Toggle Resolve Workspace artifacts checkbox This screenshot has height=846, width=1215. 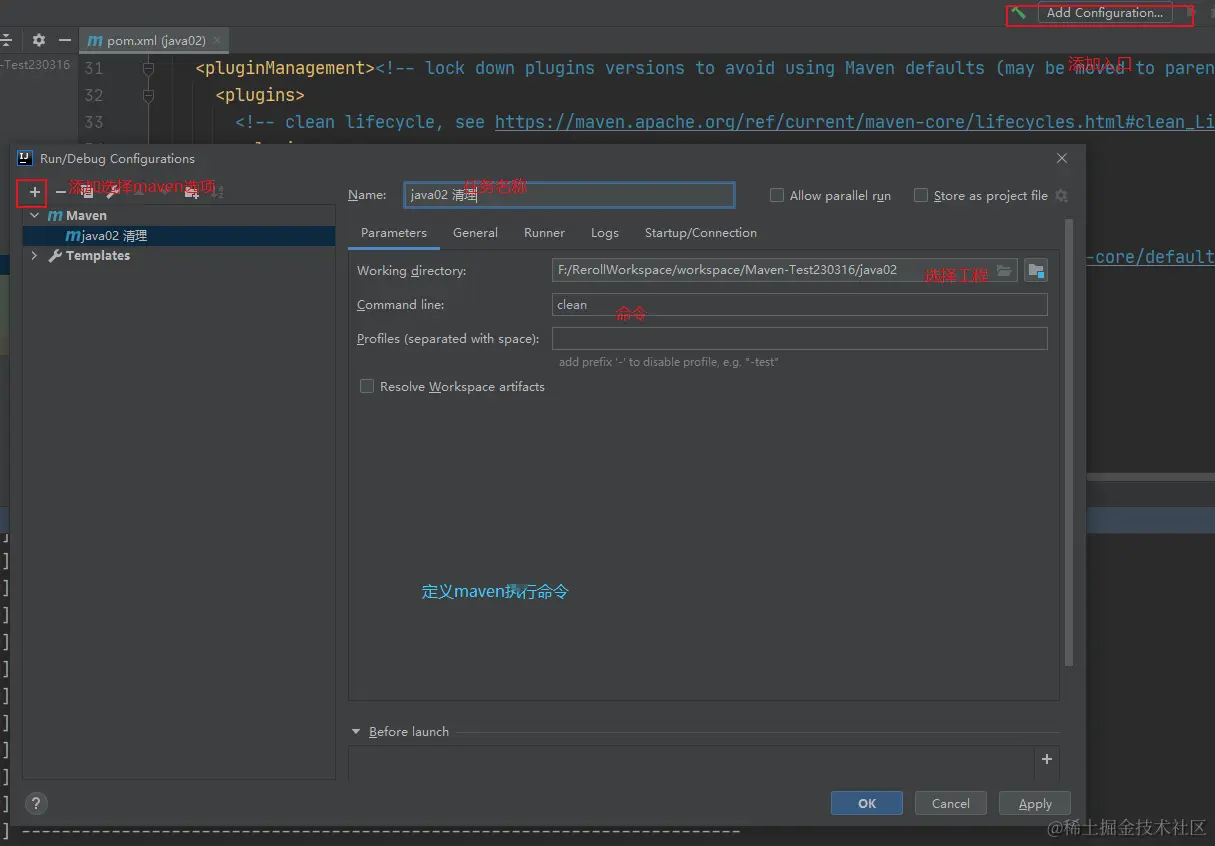[367, 386]
